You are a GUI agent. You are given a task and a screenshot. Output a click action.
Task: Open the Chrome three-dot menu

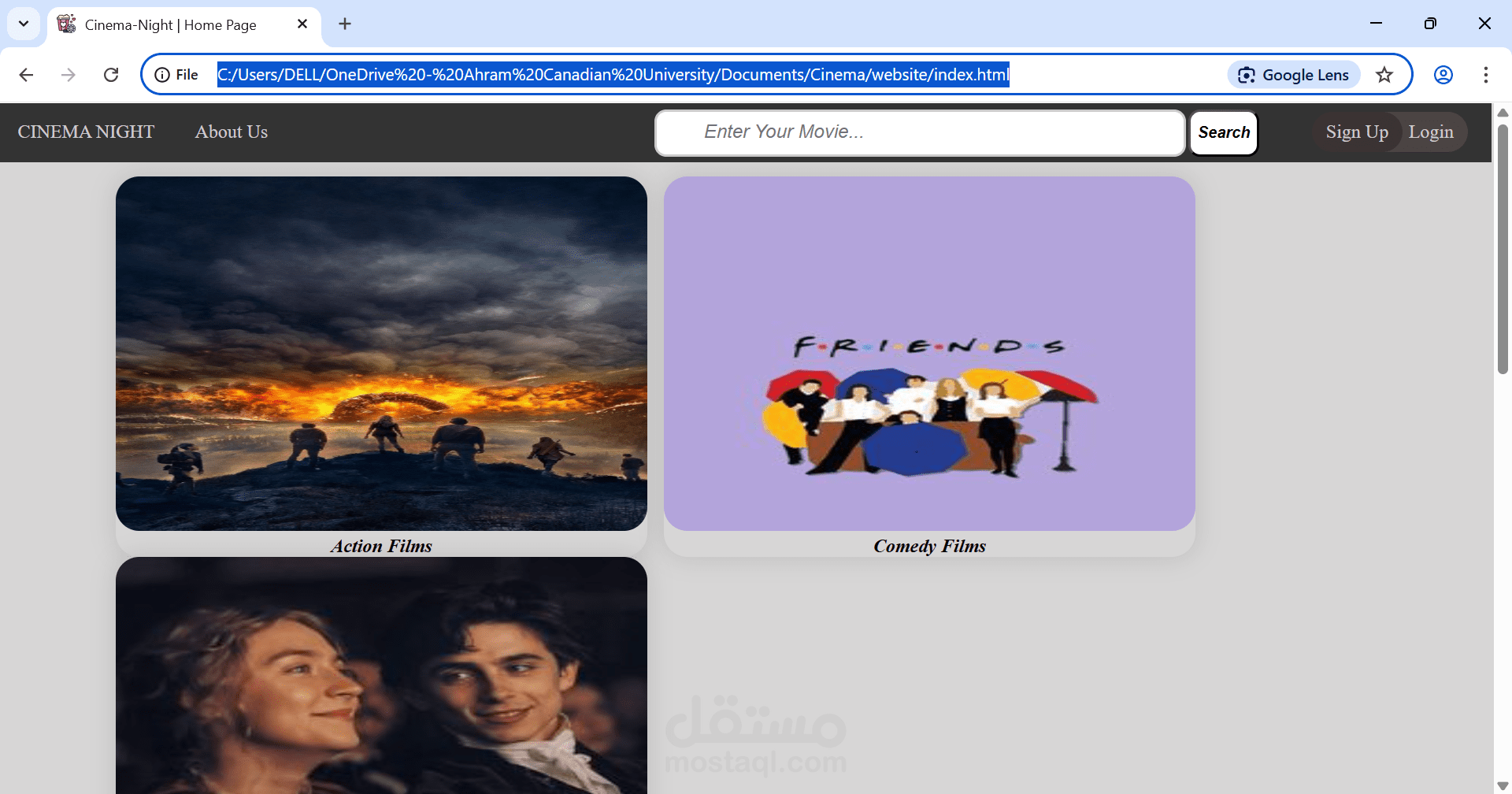(x=1486, y=75)
